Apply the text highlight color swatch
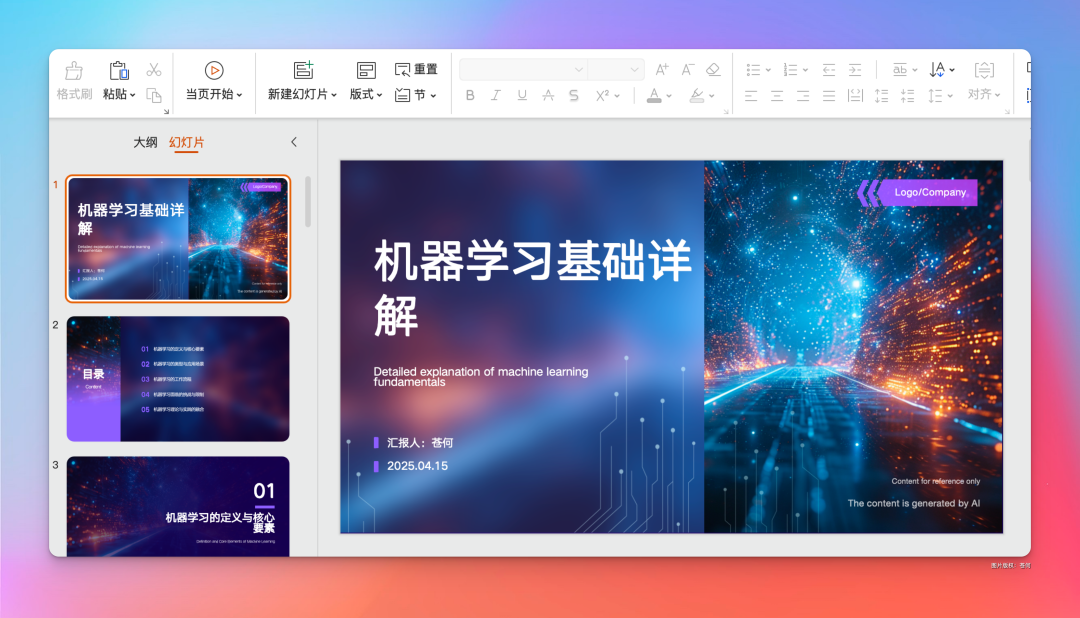 [697, 96]
